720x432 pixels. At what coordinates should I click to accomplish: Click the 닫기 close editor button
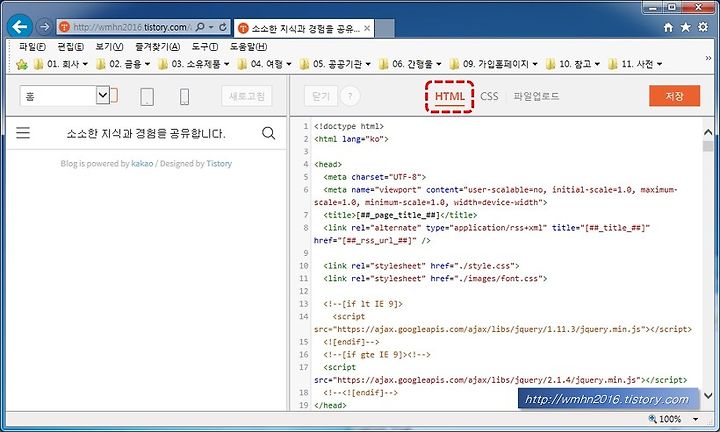point(321,96)
